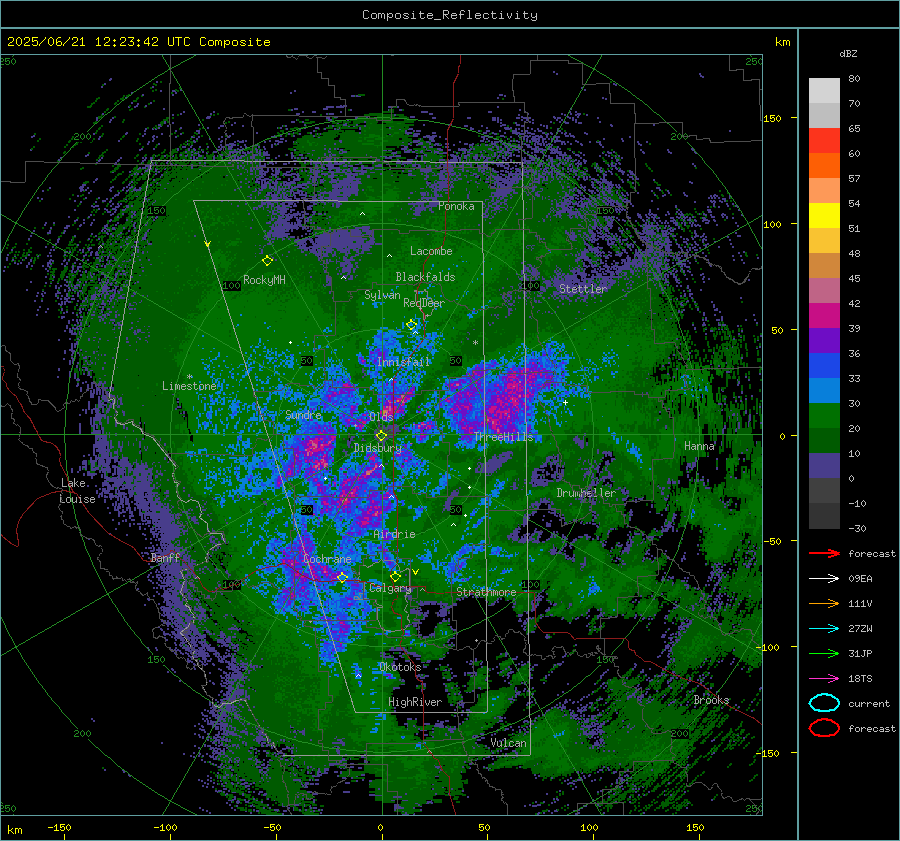Screen dimensions: 900x841
Task: Click the Ponoka town label
Action: (456, 206)
